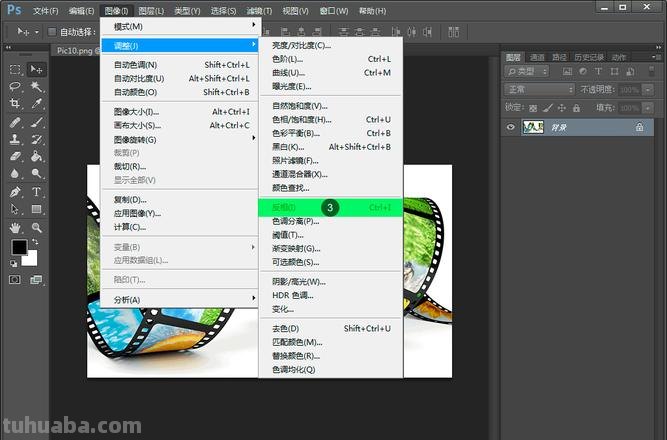Click the foreground black color swatch
The height and width of the screenshot is (440, 667).
[x=19, y=247]
